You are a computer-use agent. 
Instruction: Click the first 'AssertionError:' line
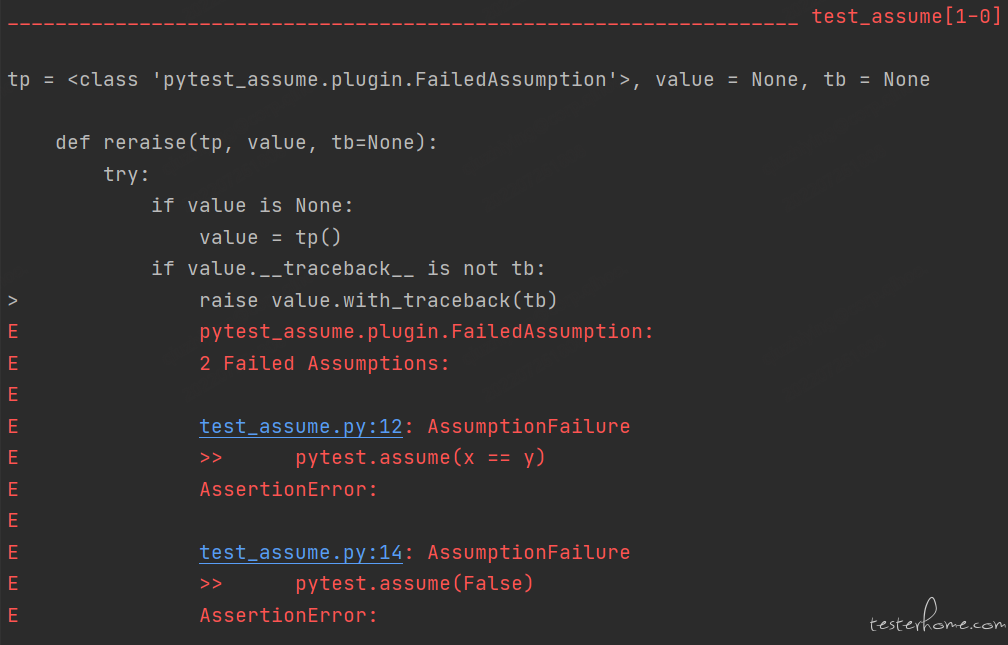point(289,489)
